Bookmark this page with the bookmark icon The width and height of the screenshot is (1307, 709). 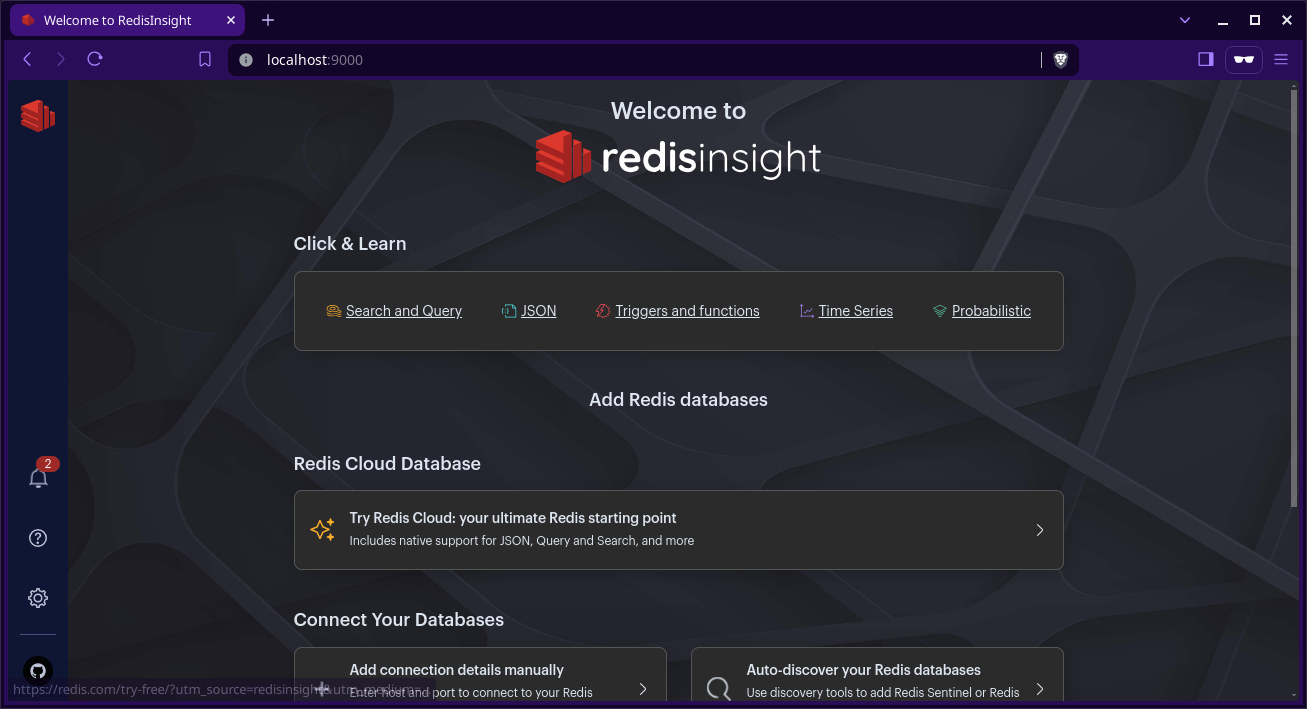205,60
